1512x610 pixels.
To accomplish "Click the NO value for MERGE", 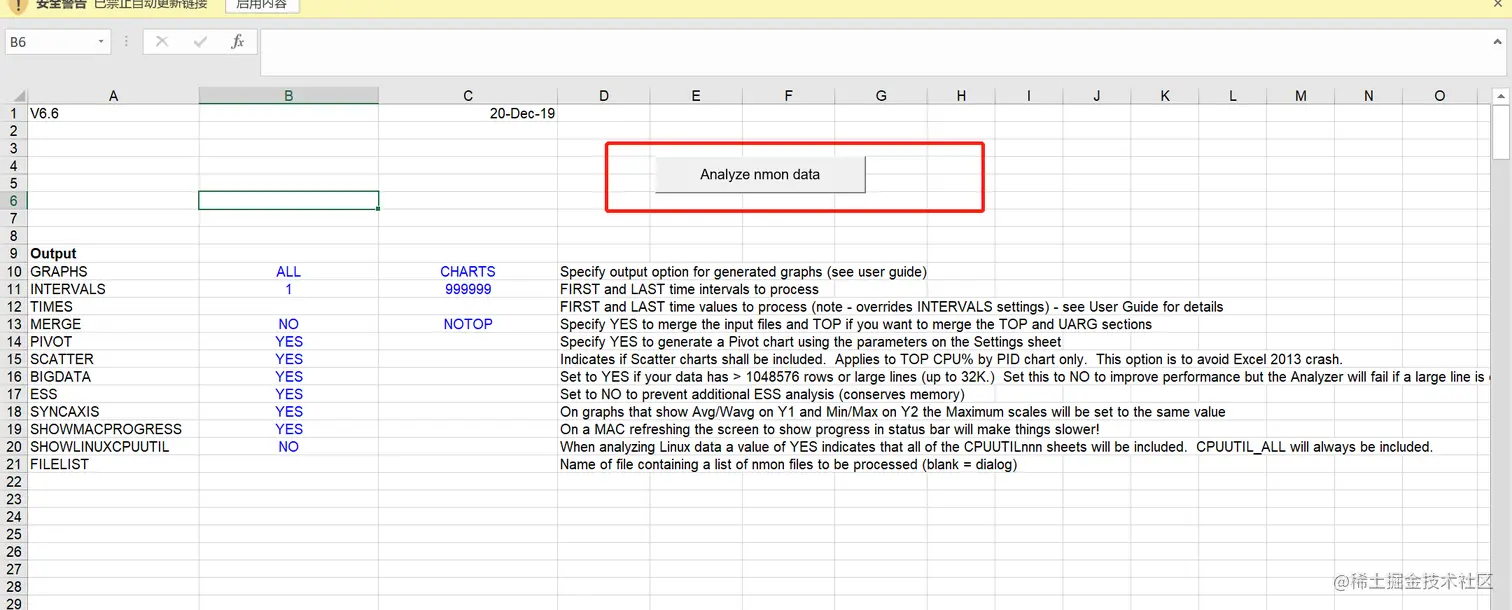I will [289, 324].
